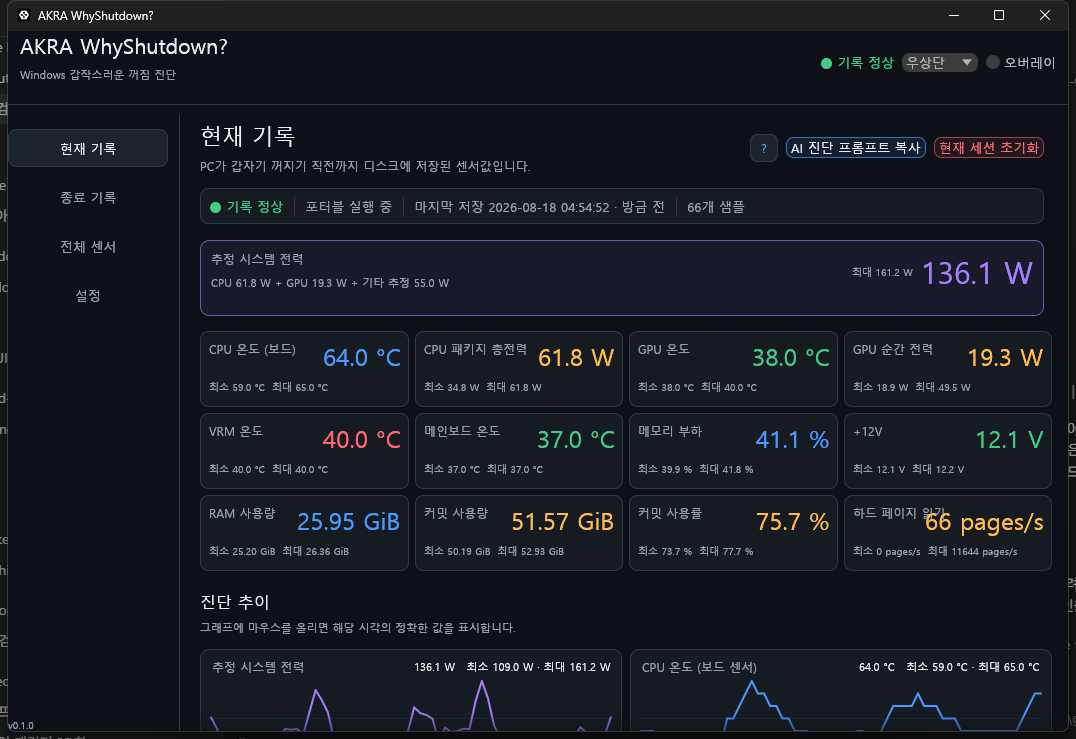Toggle the 오버레이 overlay switch
The height and width of the screenshot is (739, 1076).
point(992,62)
